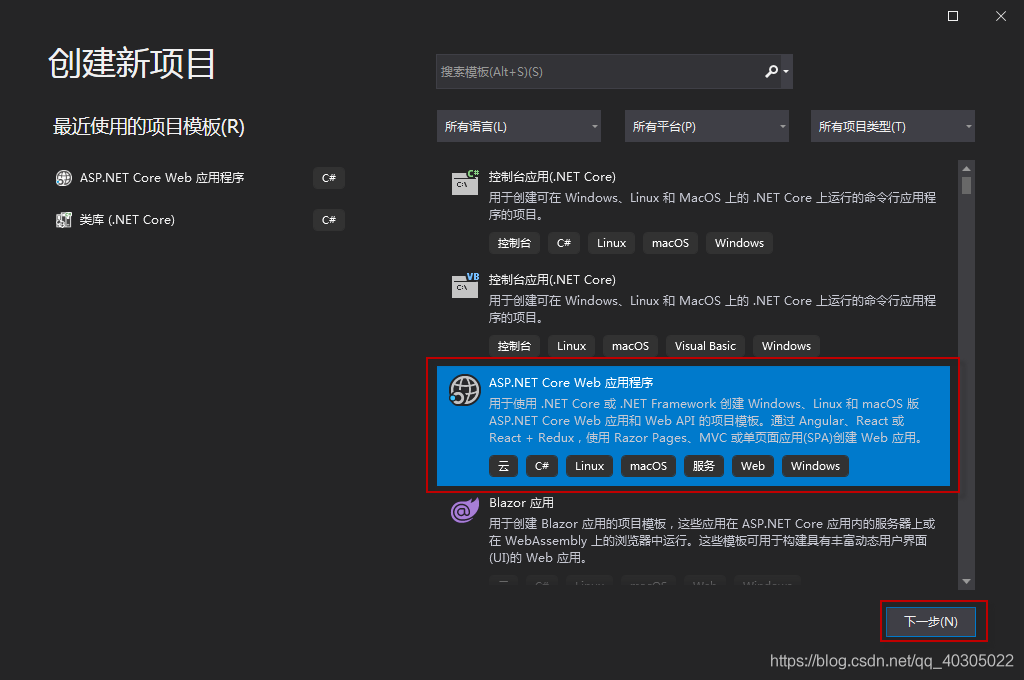Viewport: 1024px width, 680px height.
Task: Click macOS tag under C# console template
Action: (x=670, y=243)
